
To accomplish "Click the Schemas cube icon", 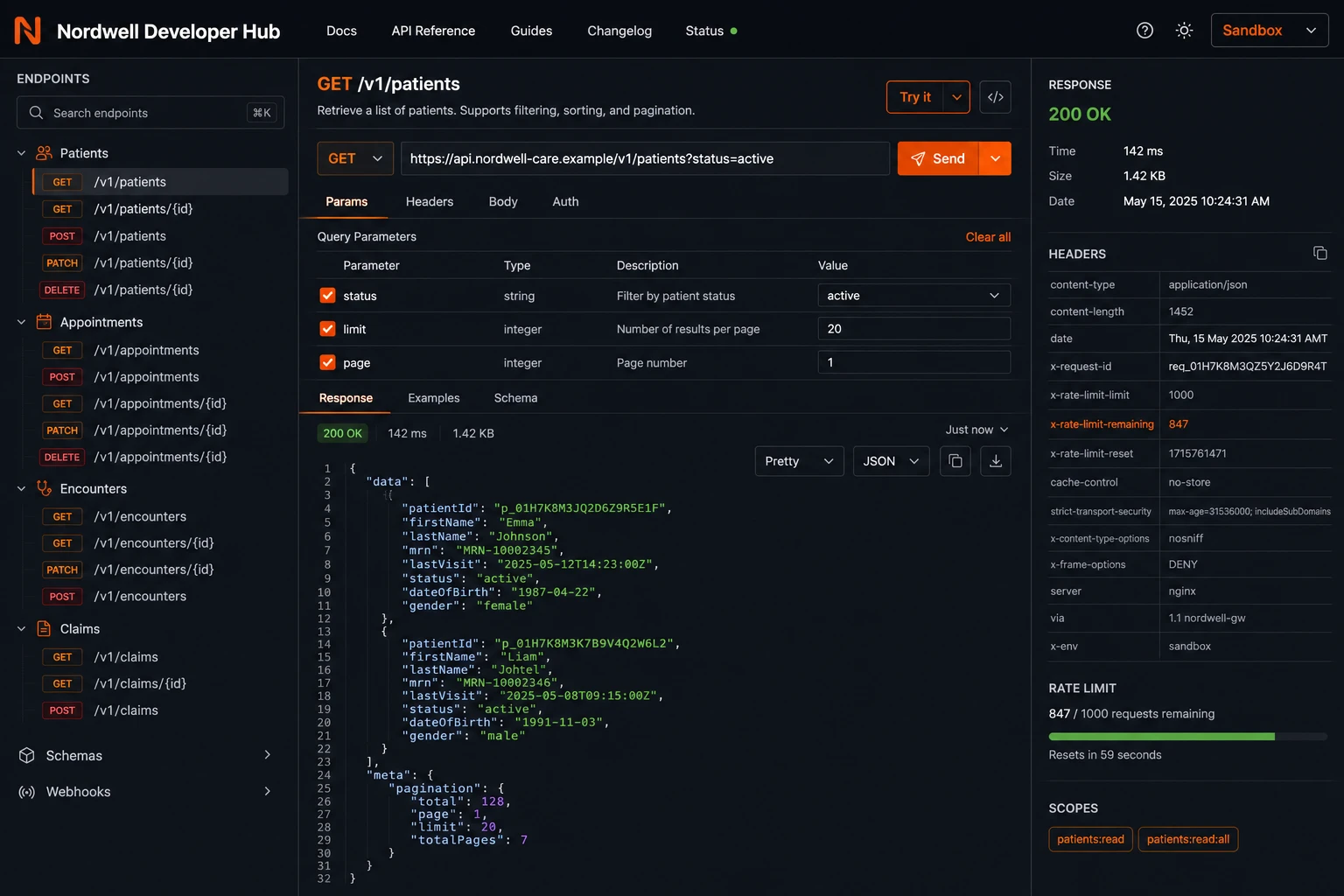I will point(27,755).
